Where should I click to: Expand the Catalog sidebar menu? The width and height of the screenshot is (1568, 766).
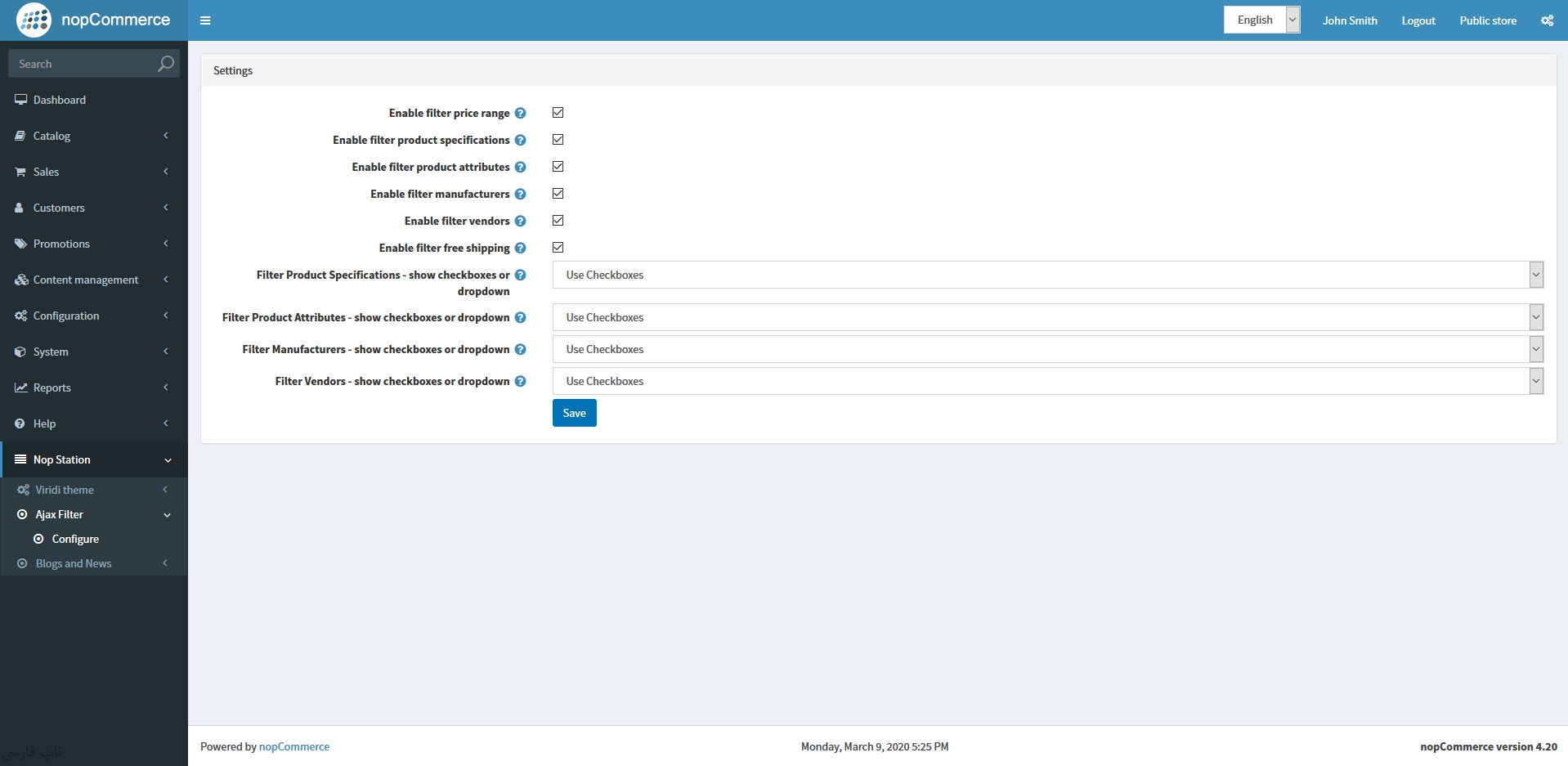click(93, 136)
